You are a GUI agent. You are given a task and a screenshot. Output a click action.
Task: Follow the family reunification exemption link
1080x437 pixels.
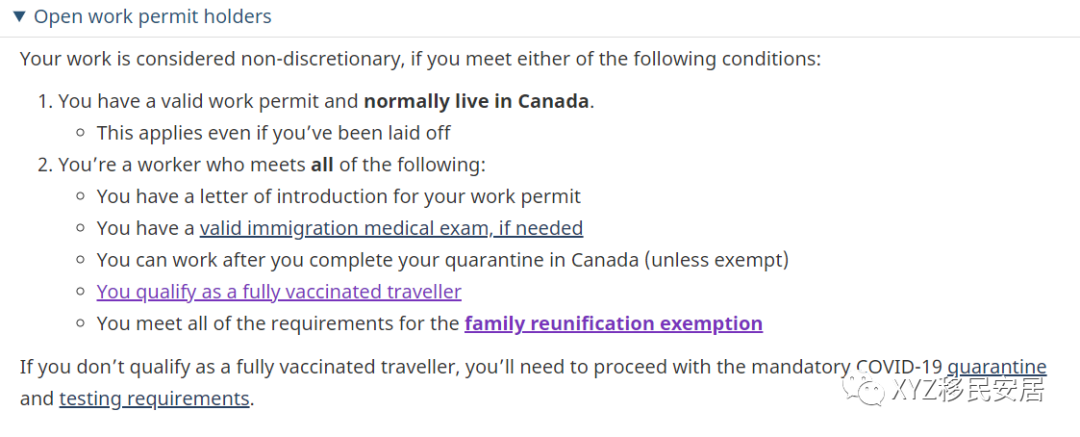click(613, 323)
